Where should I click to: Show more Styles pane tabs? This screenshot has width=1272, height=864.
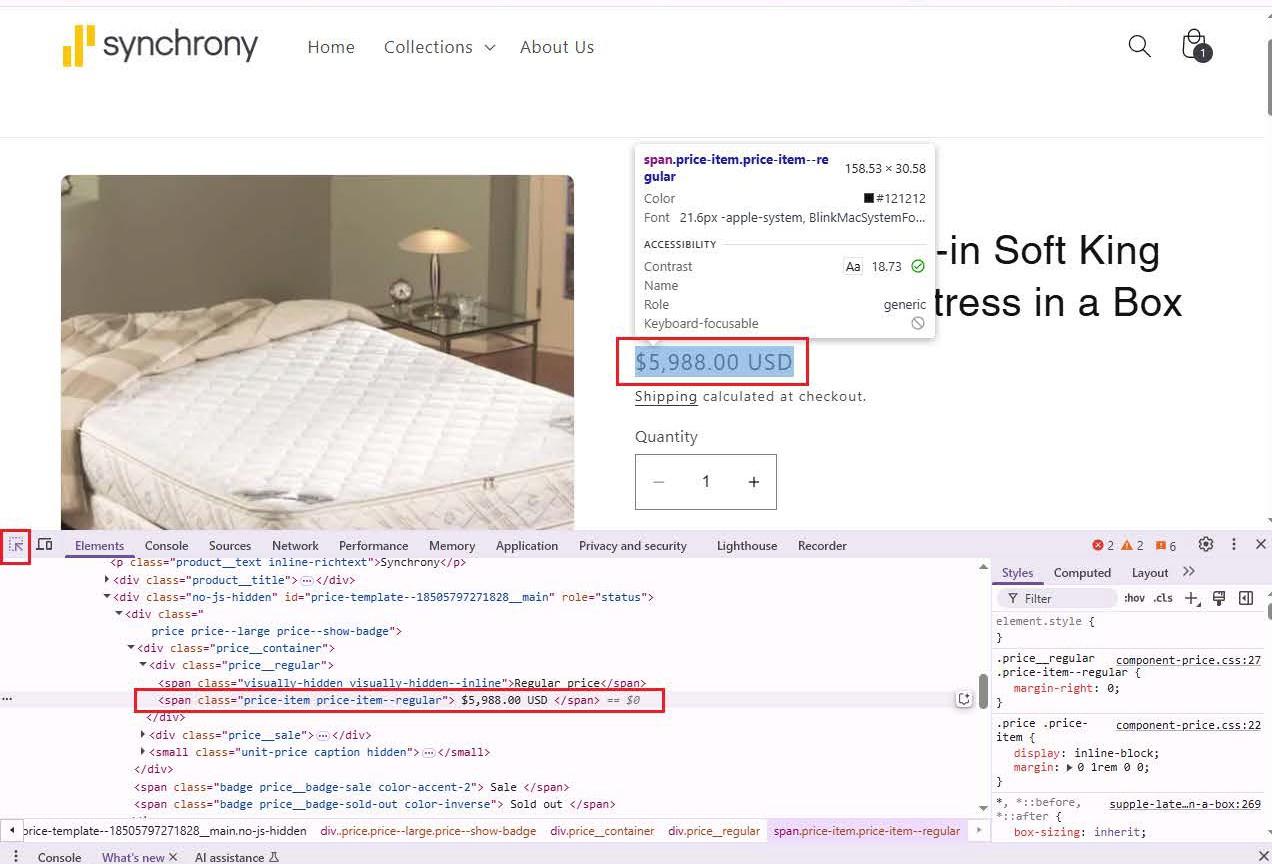coord(1188,572)
